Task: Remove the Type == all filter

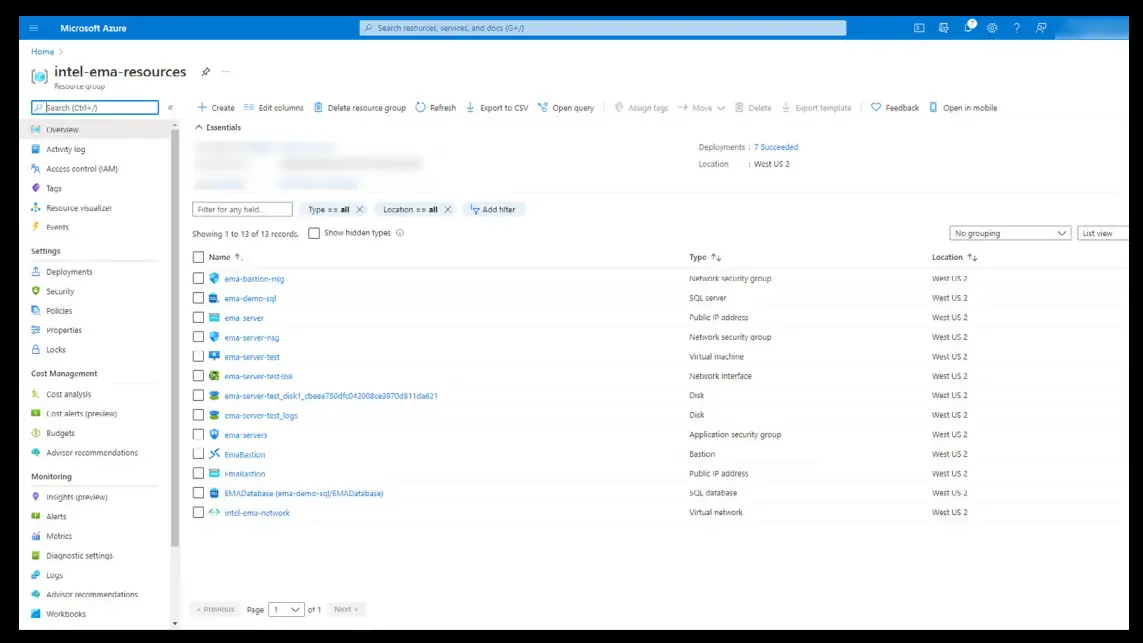Action: click(359, 209)
